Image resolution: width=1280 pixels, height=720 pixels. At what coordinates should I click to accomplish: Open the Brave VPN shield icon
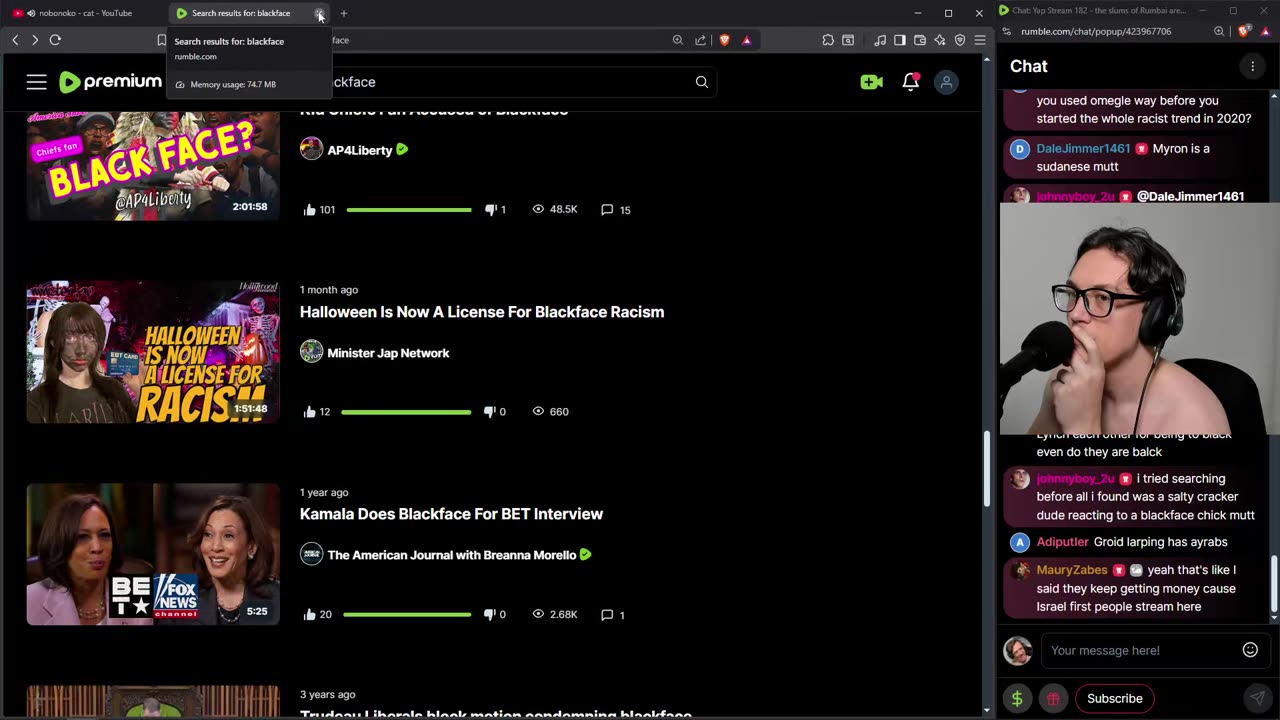point(960,40)
